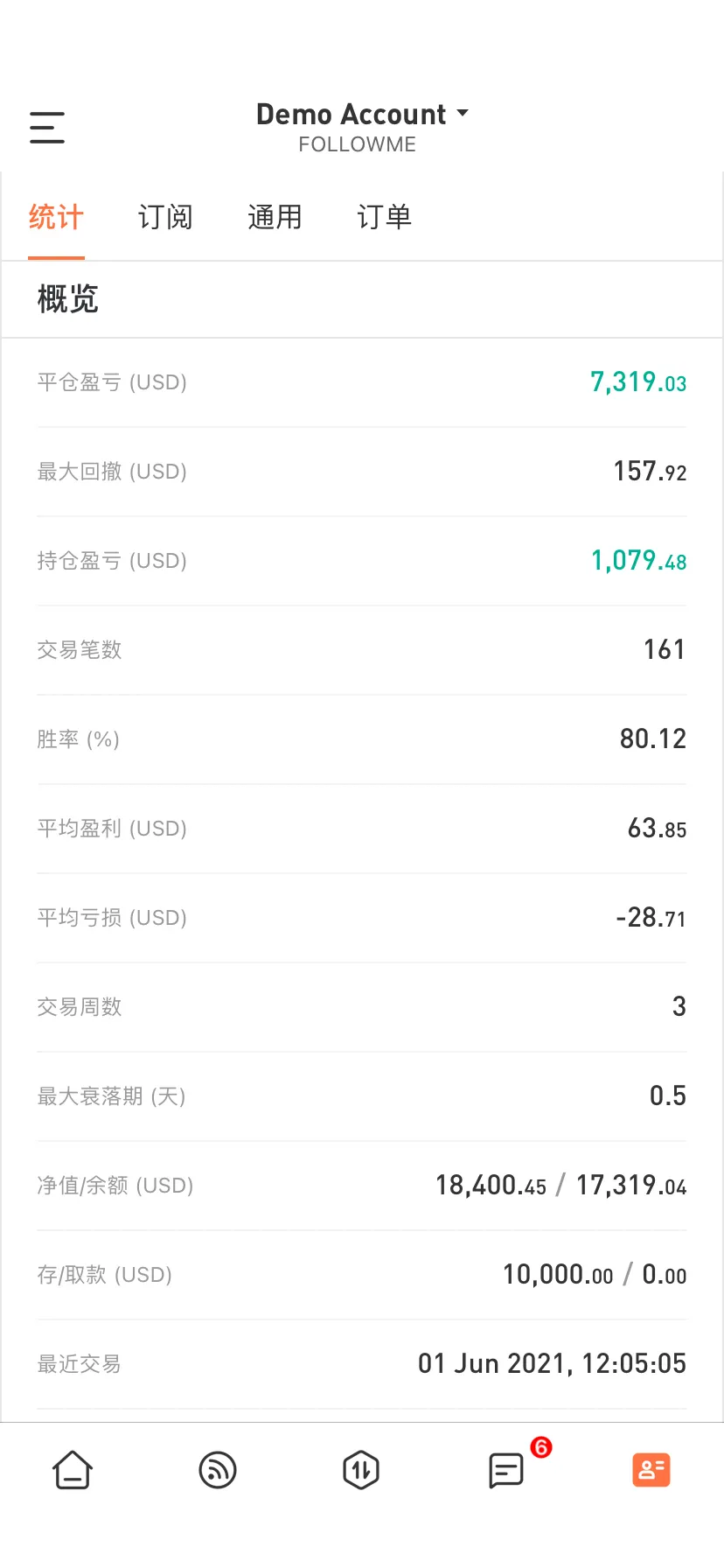
Task: Tap the 净值/余额 (USD) row
Action: click(x=362, y=1186)
